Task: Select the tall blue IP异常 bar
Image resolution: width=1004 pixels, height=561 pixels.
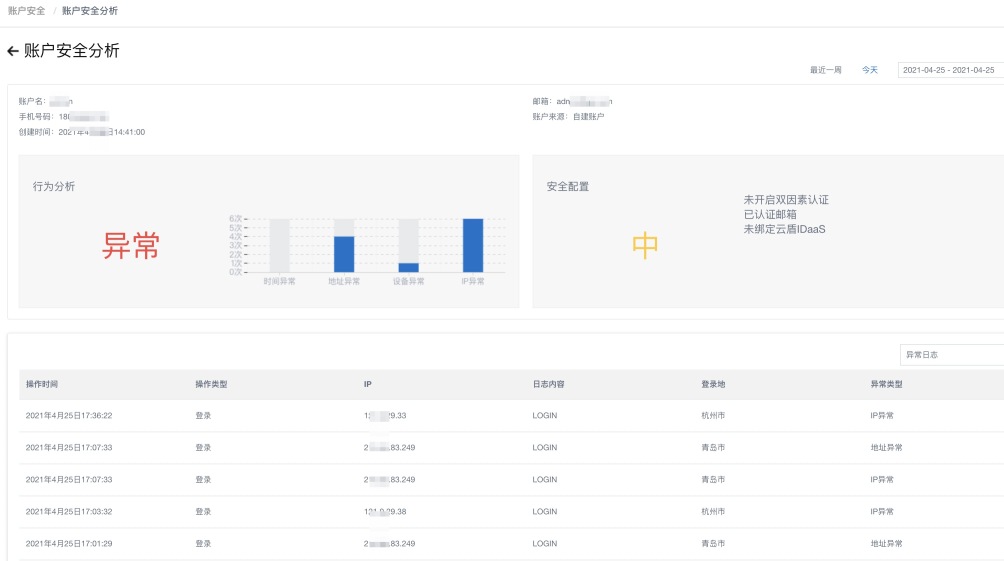Action: [473, 245]
